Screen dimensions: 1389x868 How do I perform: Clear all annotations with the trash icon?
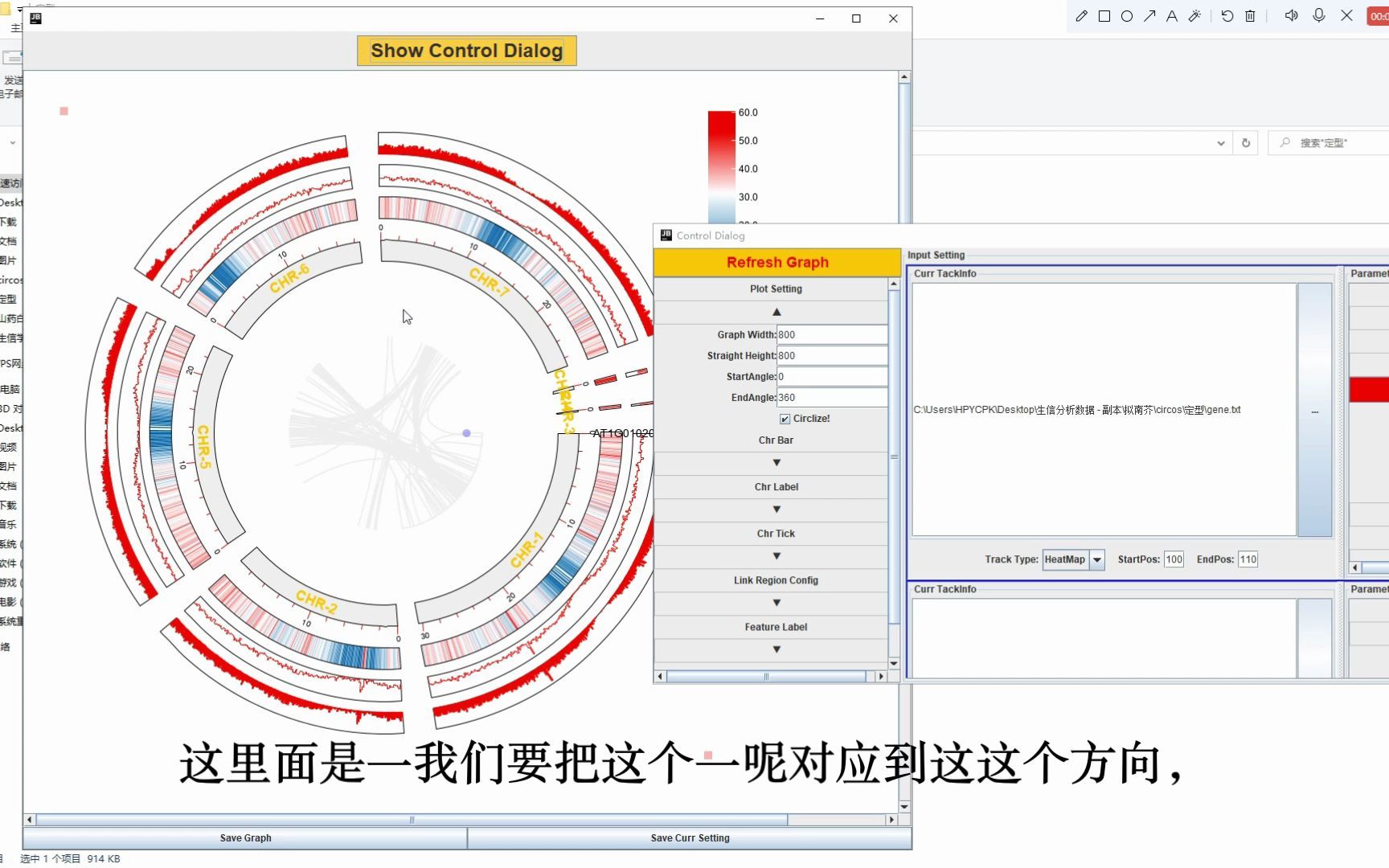tap(1248, 16)
